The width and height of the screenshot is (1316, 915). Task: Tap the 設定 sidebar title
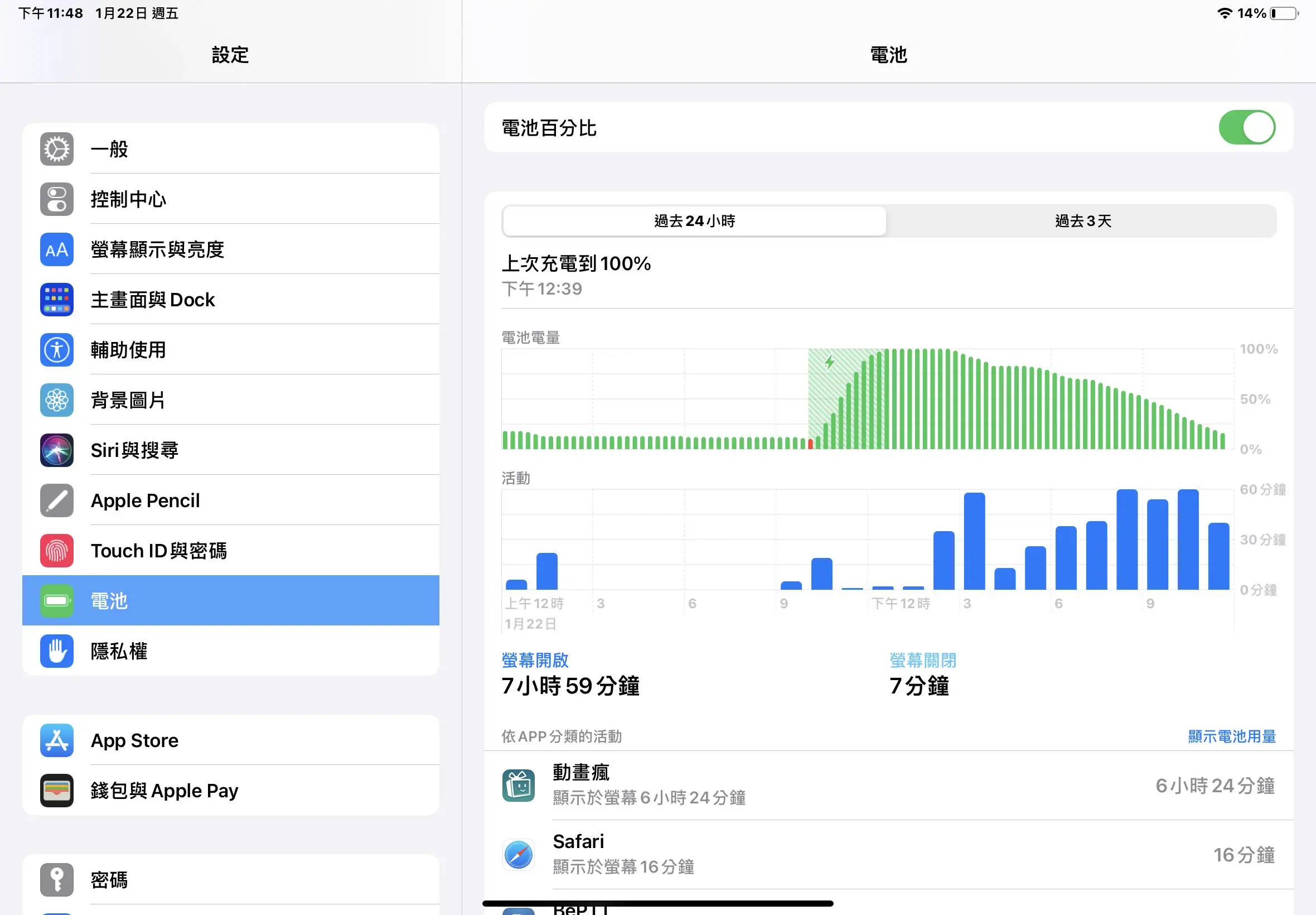(x=230, y=55)
